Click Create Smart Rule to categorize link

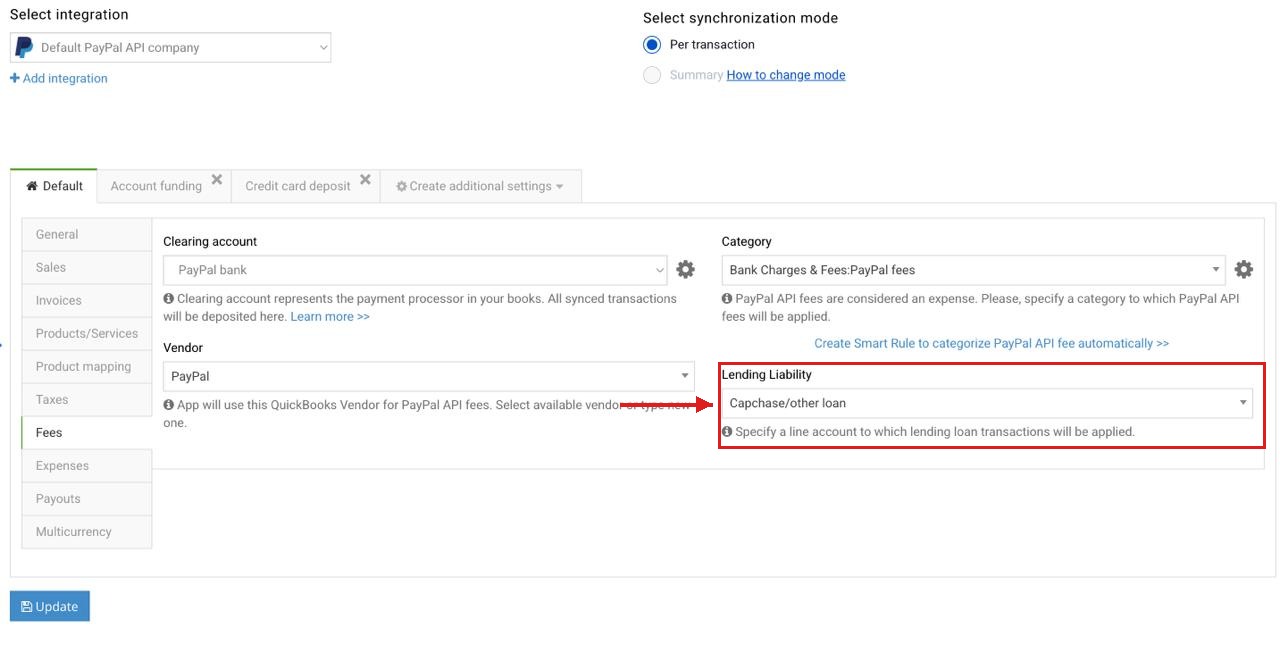click(991, 343)
